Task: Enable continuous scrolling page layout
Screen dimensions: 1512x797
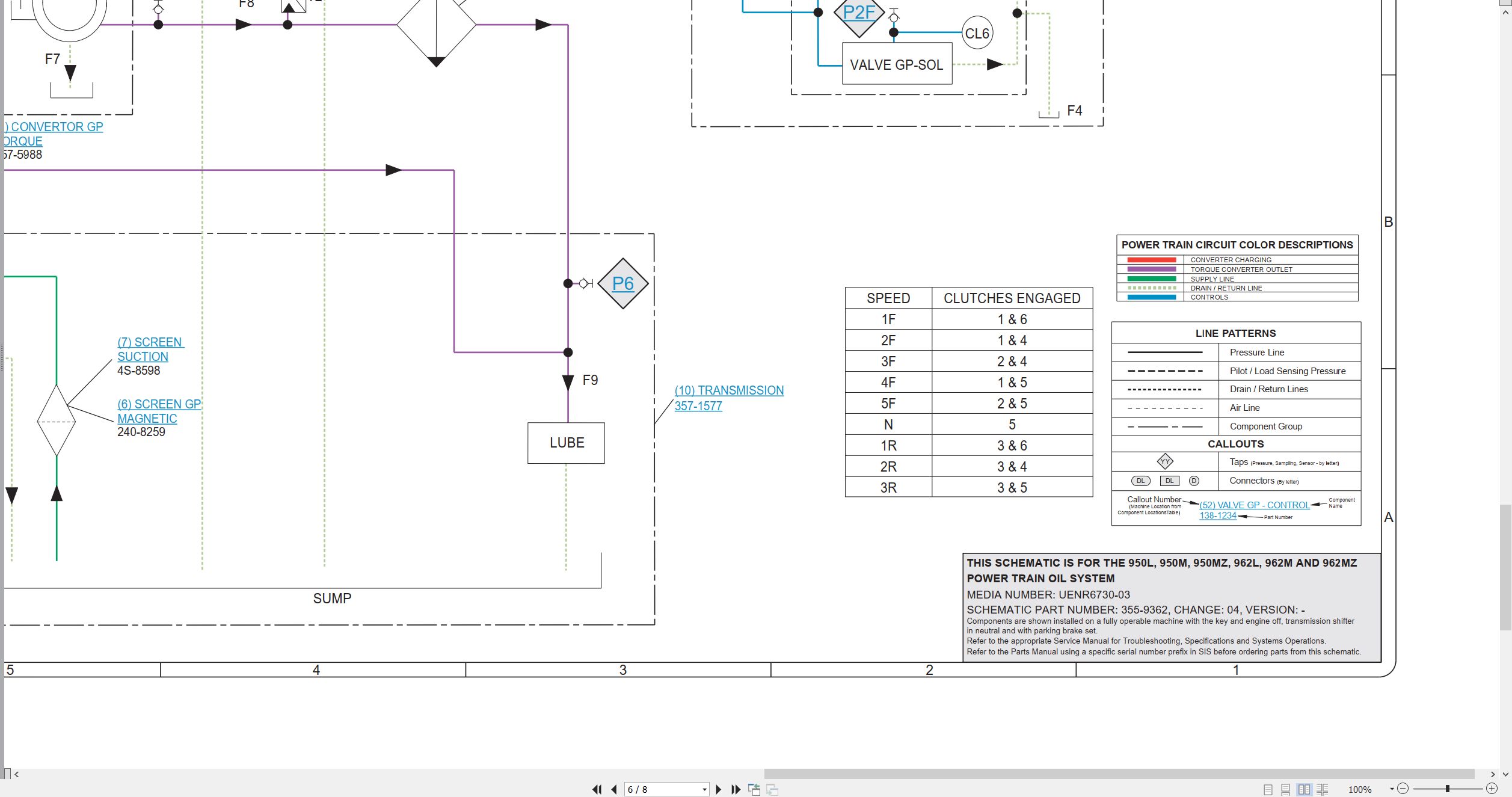Action: (1285, 789)
